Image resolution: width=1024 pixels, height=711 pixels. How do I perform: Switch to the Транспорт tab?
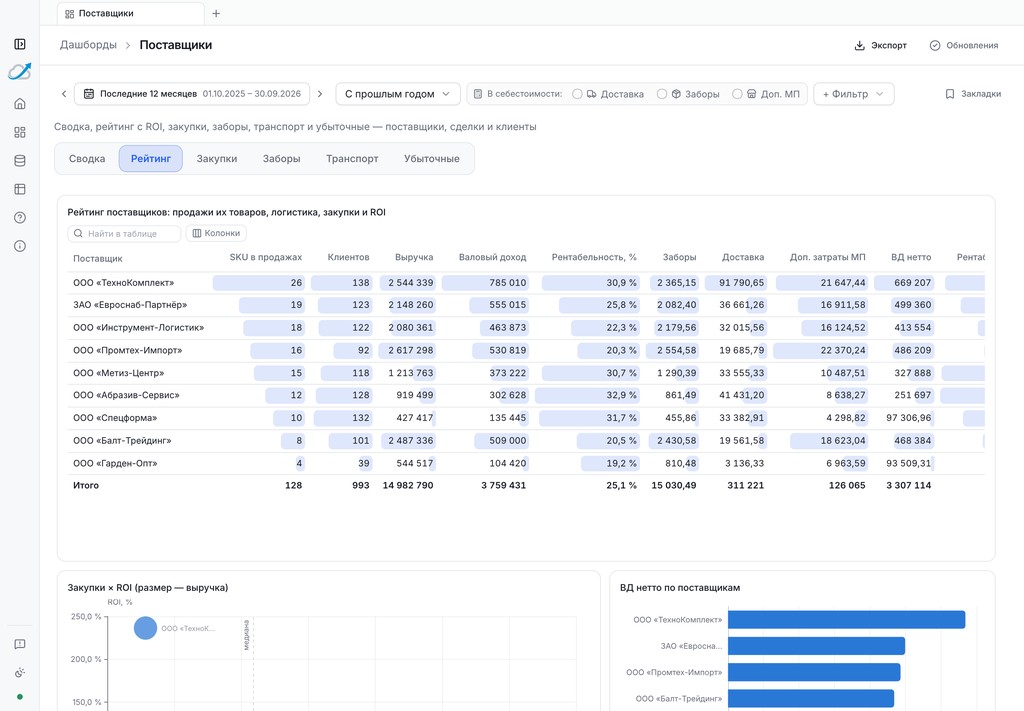tap(352, 159)
